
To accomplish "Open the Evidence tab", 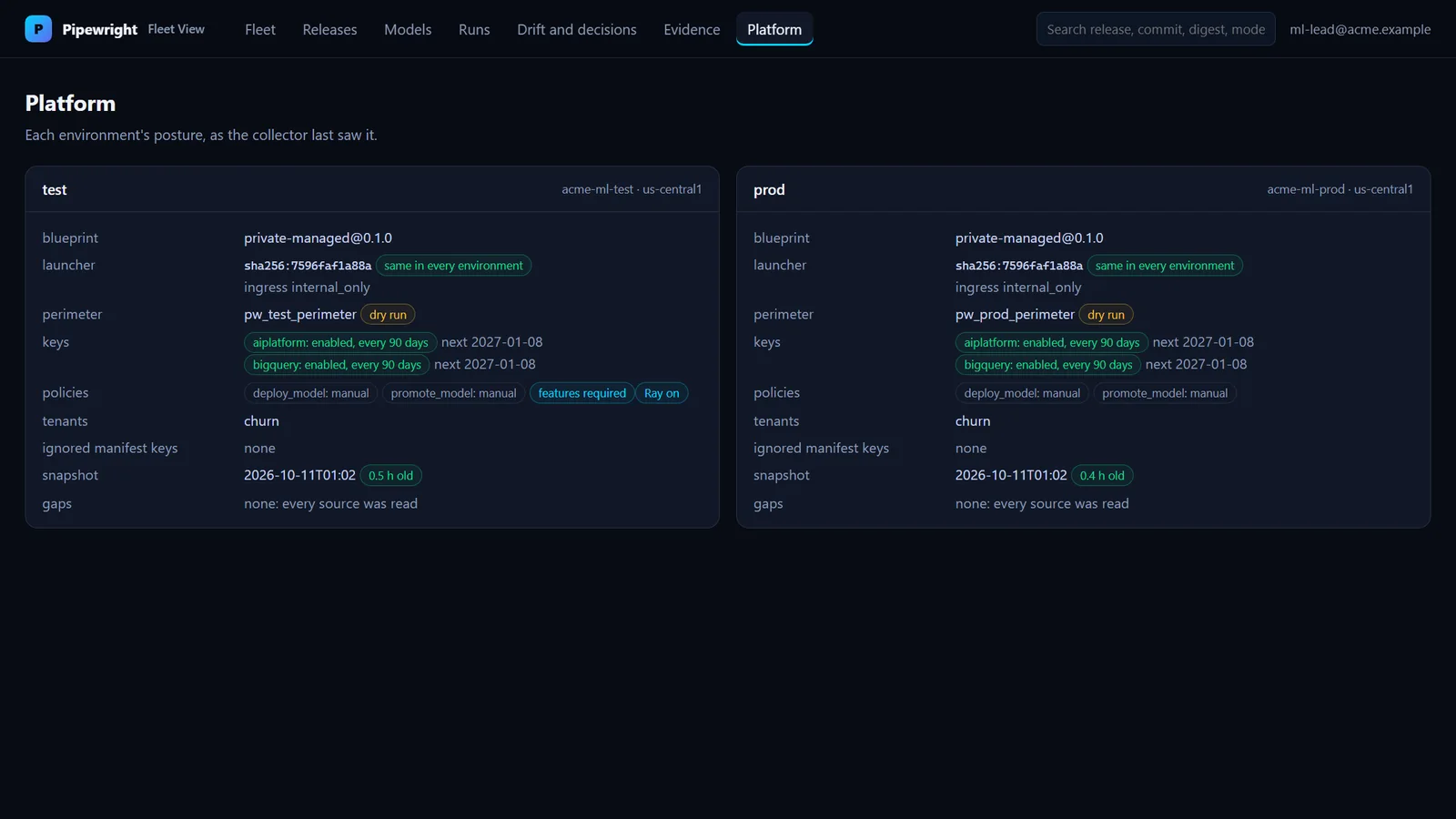I will coord(692,29).
